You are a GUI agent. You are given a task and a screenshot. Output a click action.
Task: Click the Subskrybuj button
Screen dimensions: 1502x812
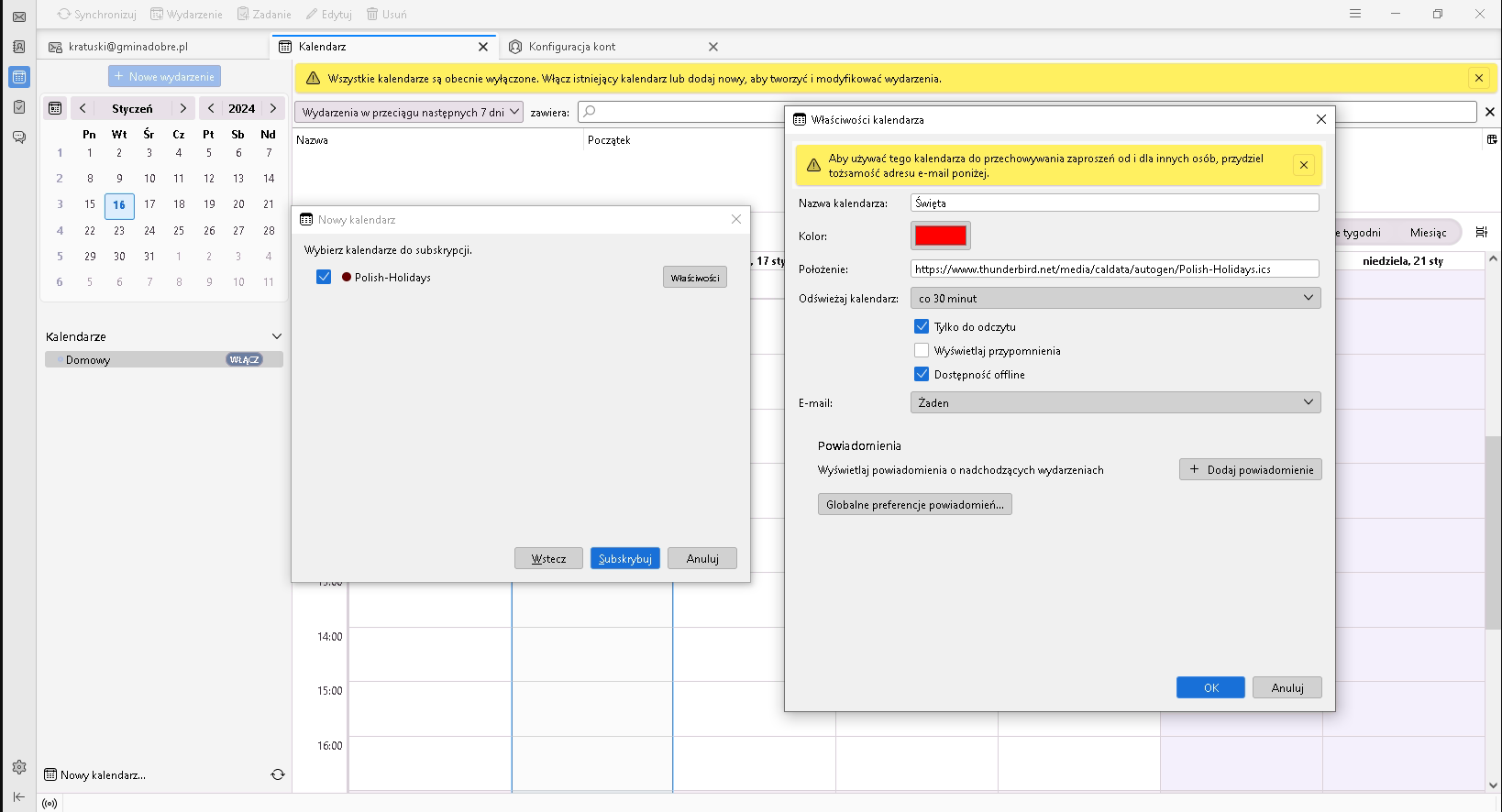tap(624, 558)
